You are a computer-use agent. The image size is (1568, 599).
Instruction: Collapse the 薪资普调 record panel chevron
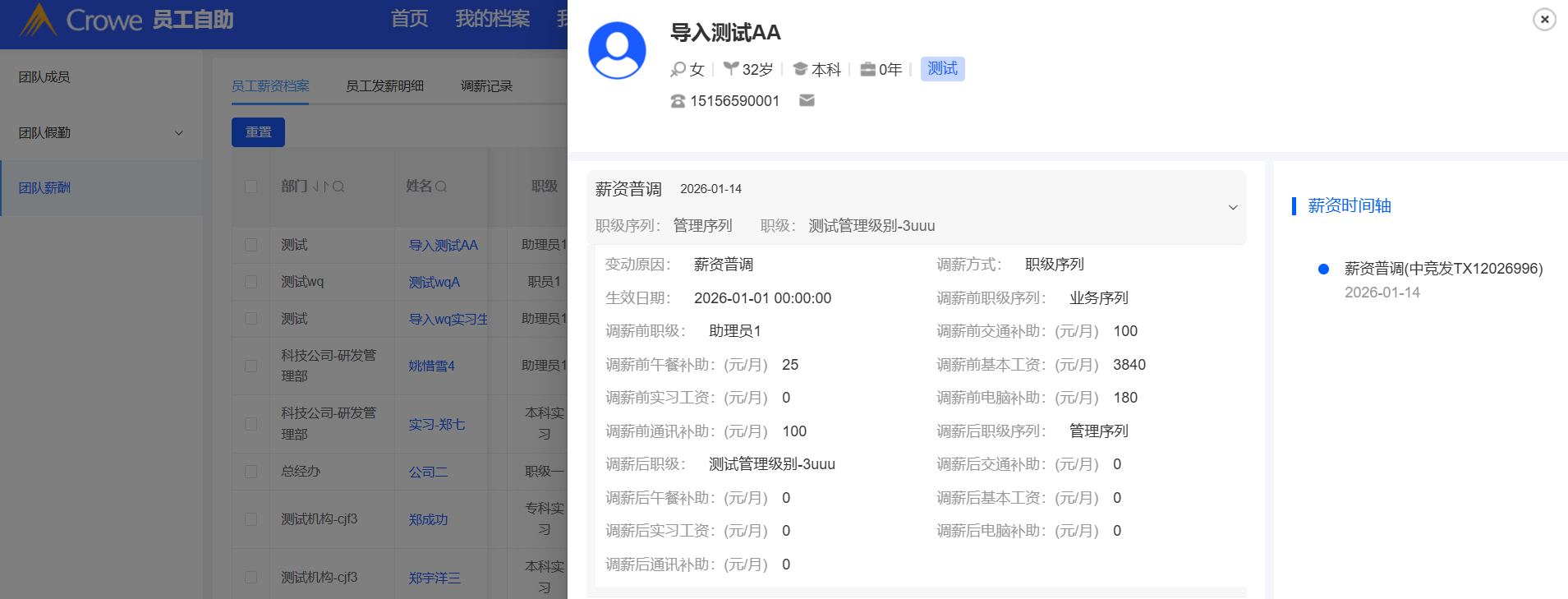(x=1232, y=207)
